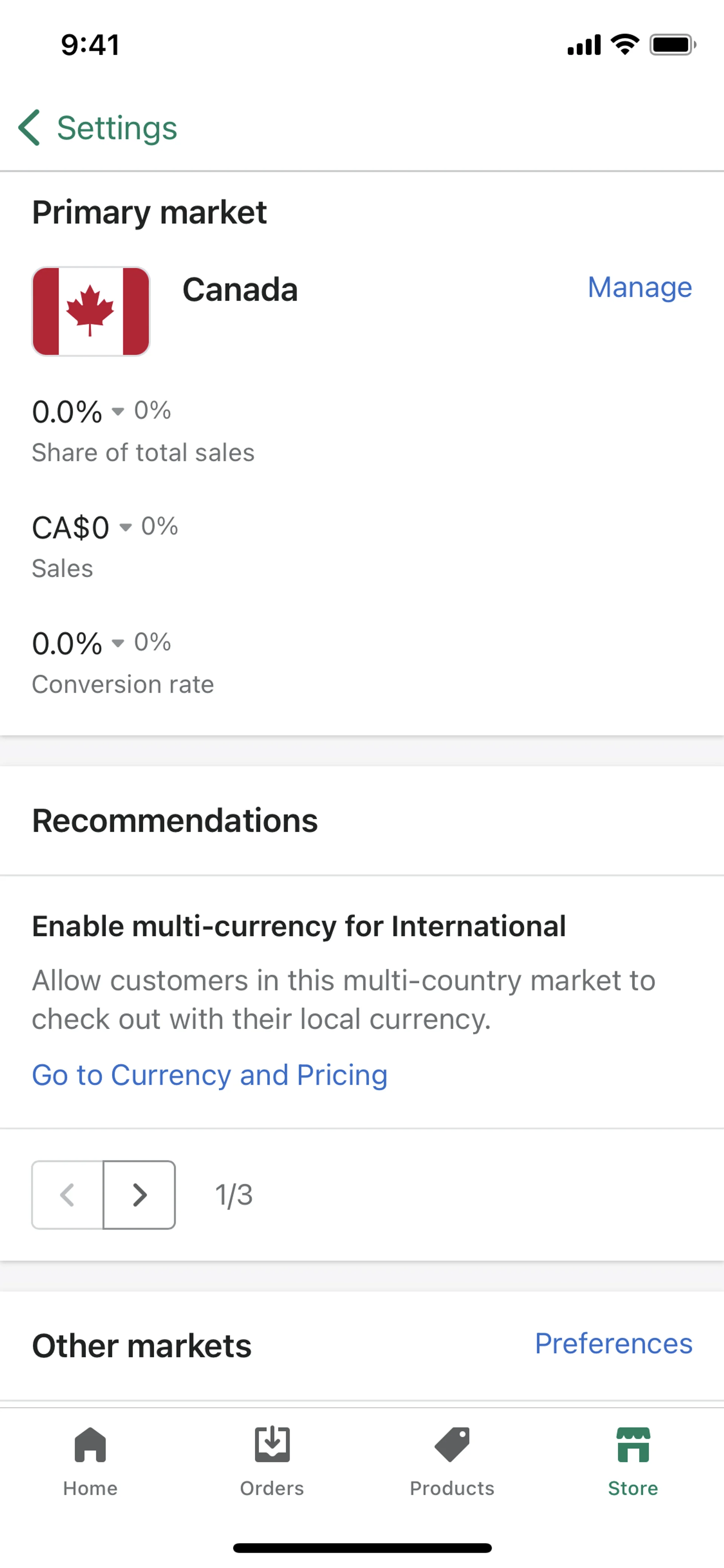Tap the back chevron icon beside Settings

coord(29,128)
